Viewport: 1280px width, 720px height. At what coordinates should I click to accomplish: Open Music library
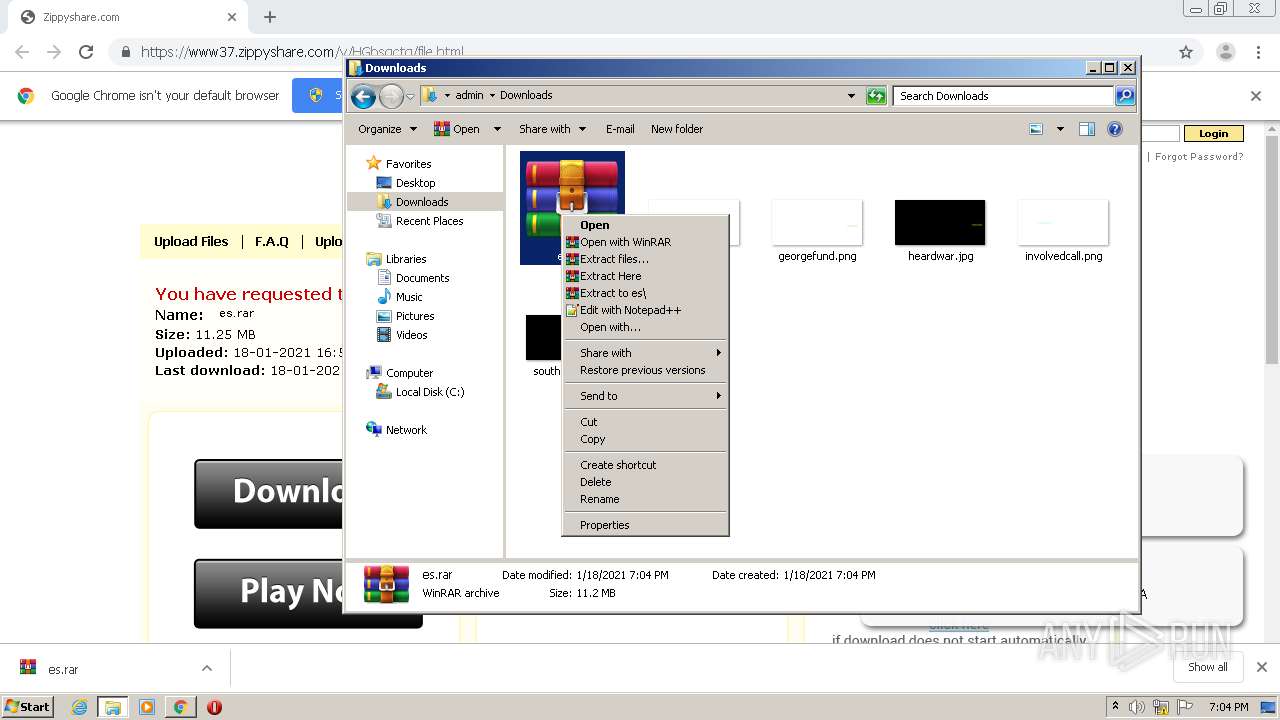tap(409, 297)
